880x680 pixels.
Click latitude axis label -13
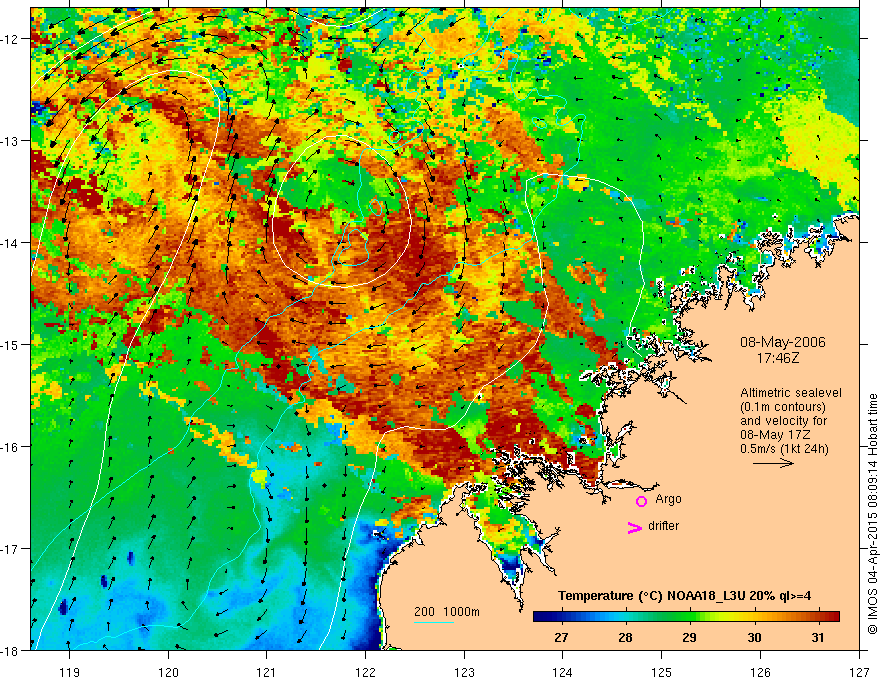(11, 140)
